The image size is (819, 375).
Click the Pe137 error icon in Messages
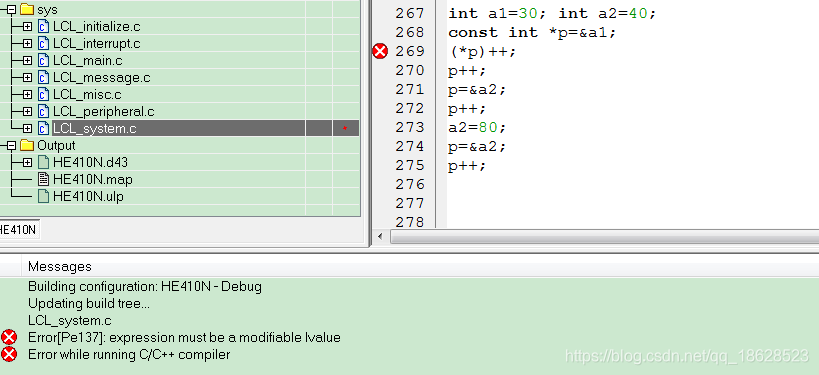click(9, 337)
